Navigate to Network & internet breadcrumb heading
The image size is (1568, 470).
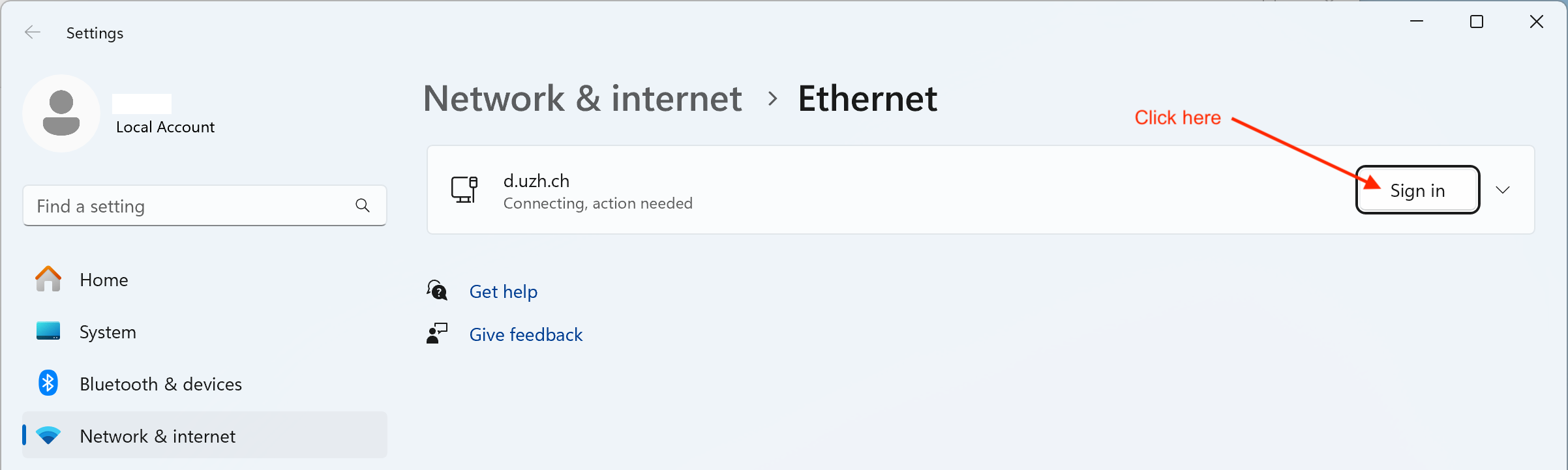pos(582,98)
